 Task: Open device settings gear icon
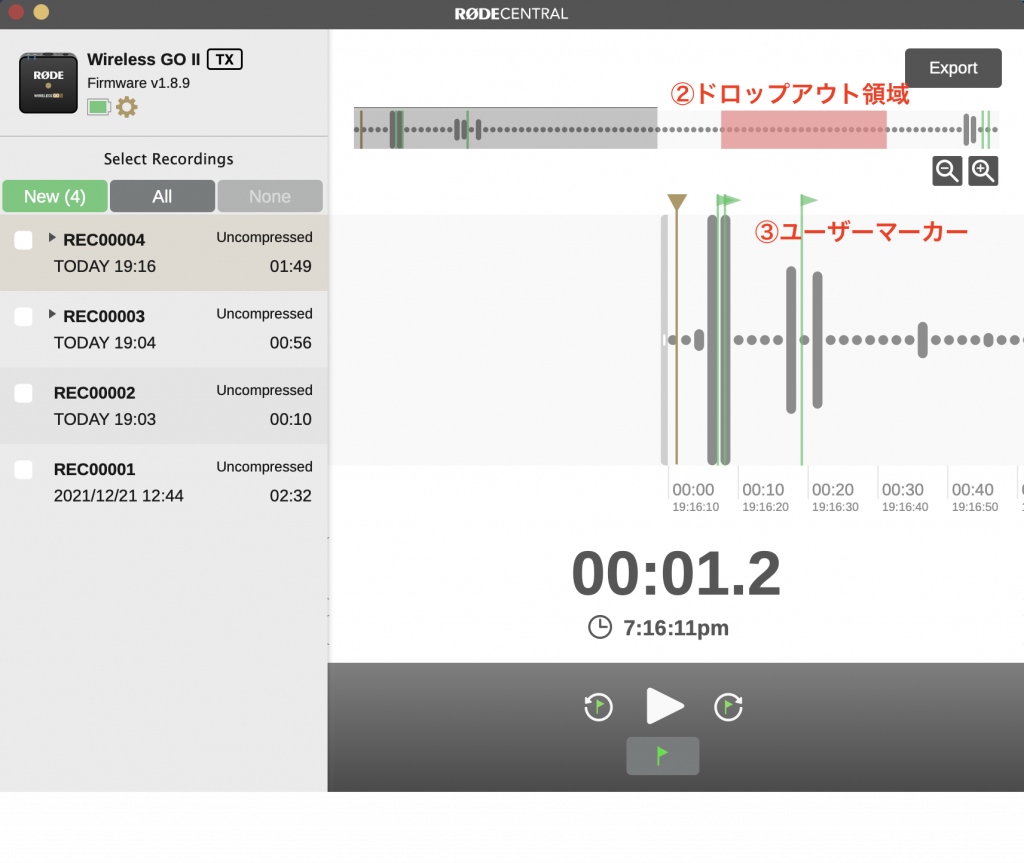tap(127, 106)
